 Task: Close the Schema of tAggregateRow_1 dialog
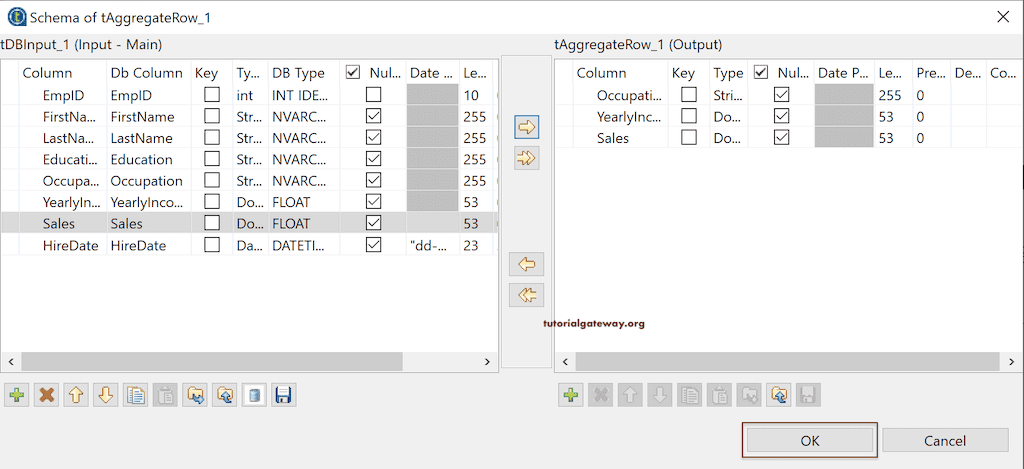tap(1003, 17)
